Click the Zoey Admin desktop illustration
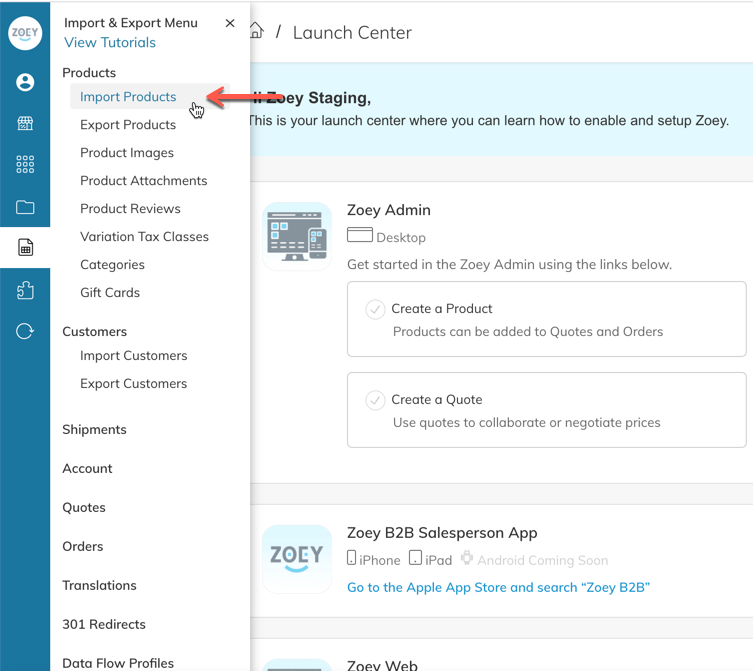The height and width of the screenshot is (671, 753). [297, 236]
